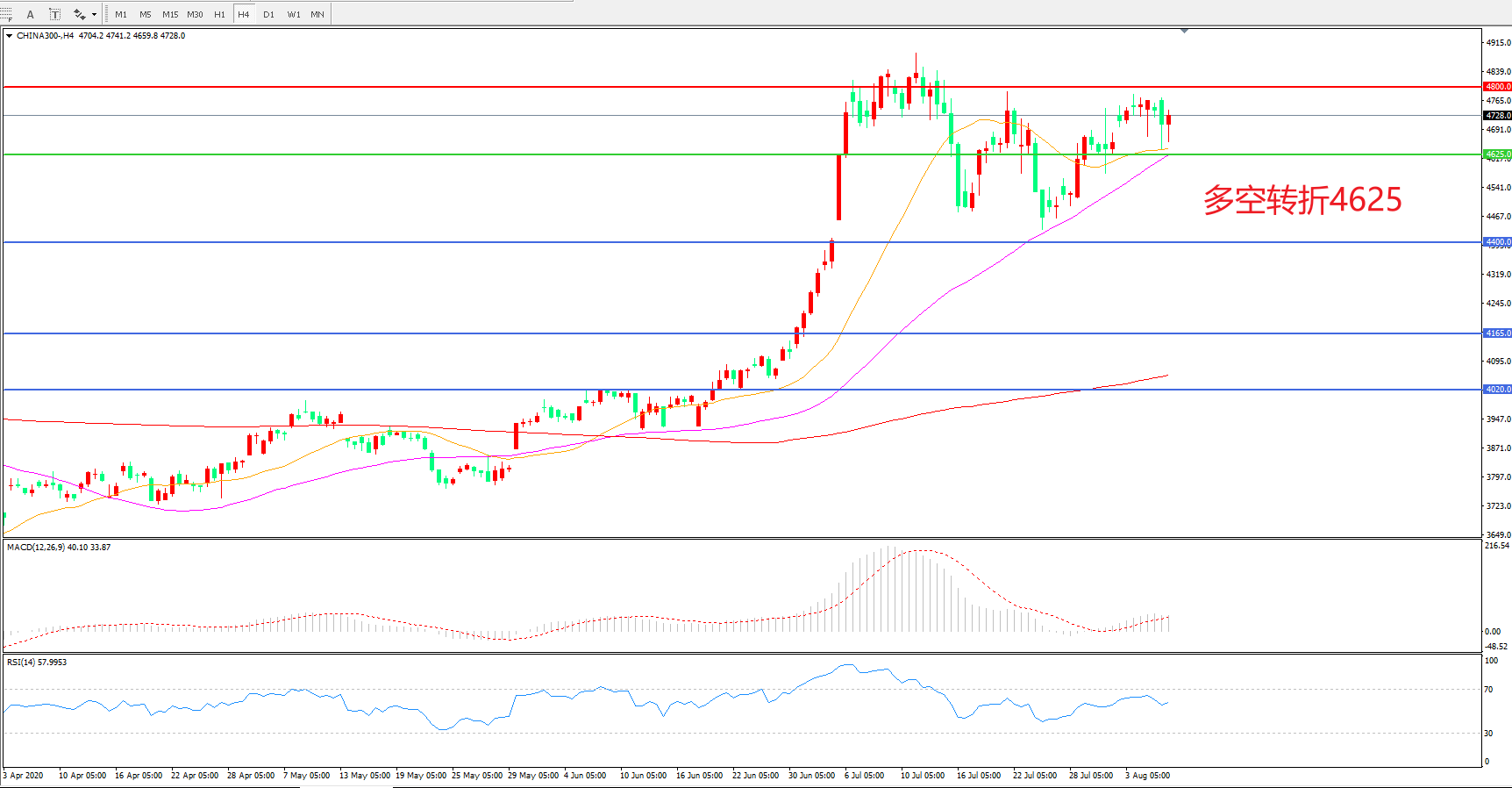Switch chart to M15 timeframe

(x=170, y=14)
